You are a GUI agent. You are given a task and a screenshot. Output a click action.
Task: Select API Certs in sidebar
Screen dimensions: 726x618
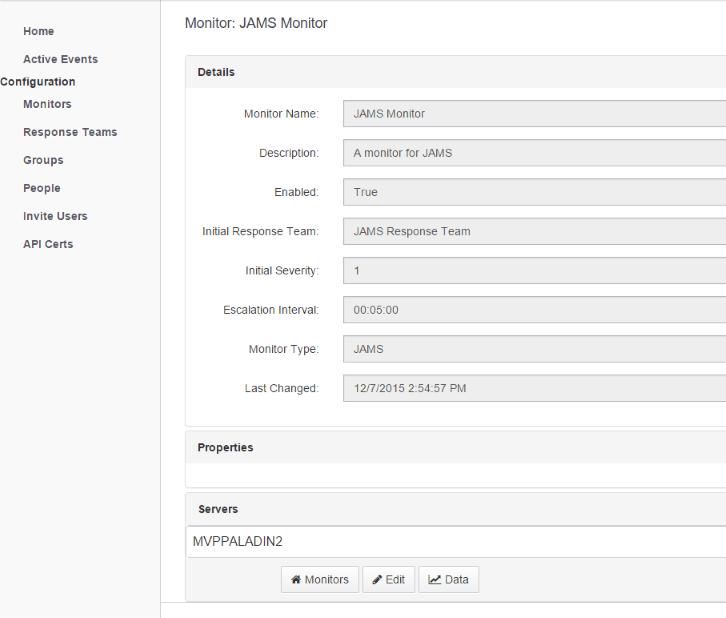tap(48, 244)
